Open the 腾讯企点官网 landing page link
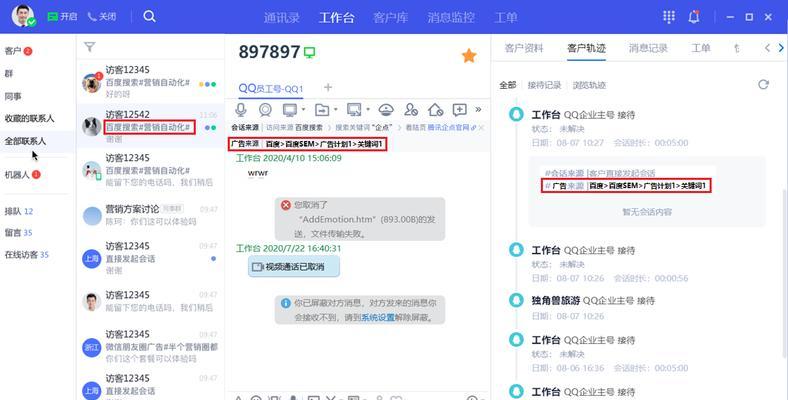Image resolution: width=788 pixels, height=400 pixels. pos(448,128)
